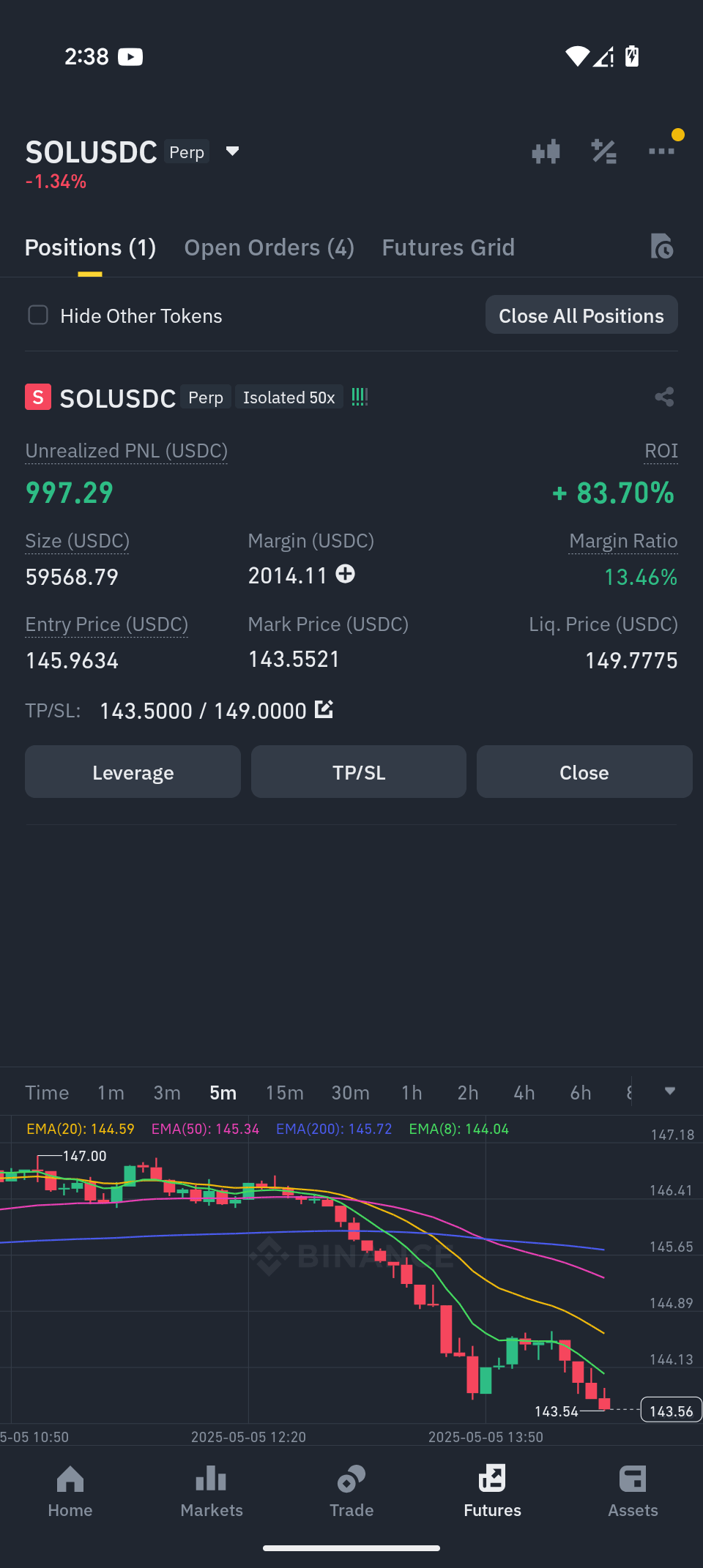Image resolution: width=703 pixels, height=1568 pixels.
Task: Tap YouTube icon in status bar
Action: [x=130, y=56]
